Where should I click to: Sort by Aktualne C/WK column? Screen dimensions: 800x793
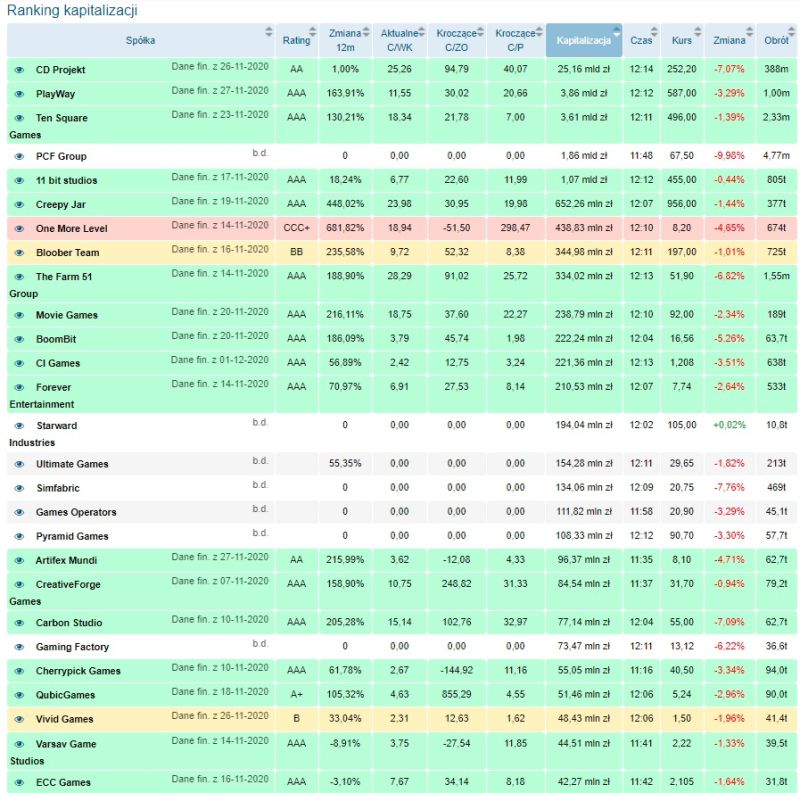point(399,40)
